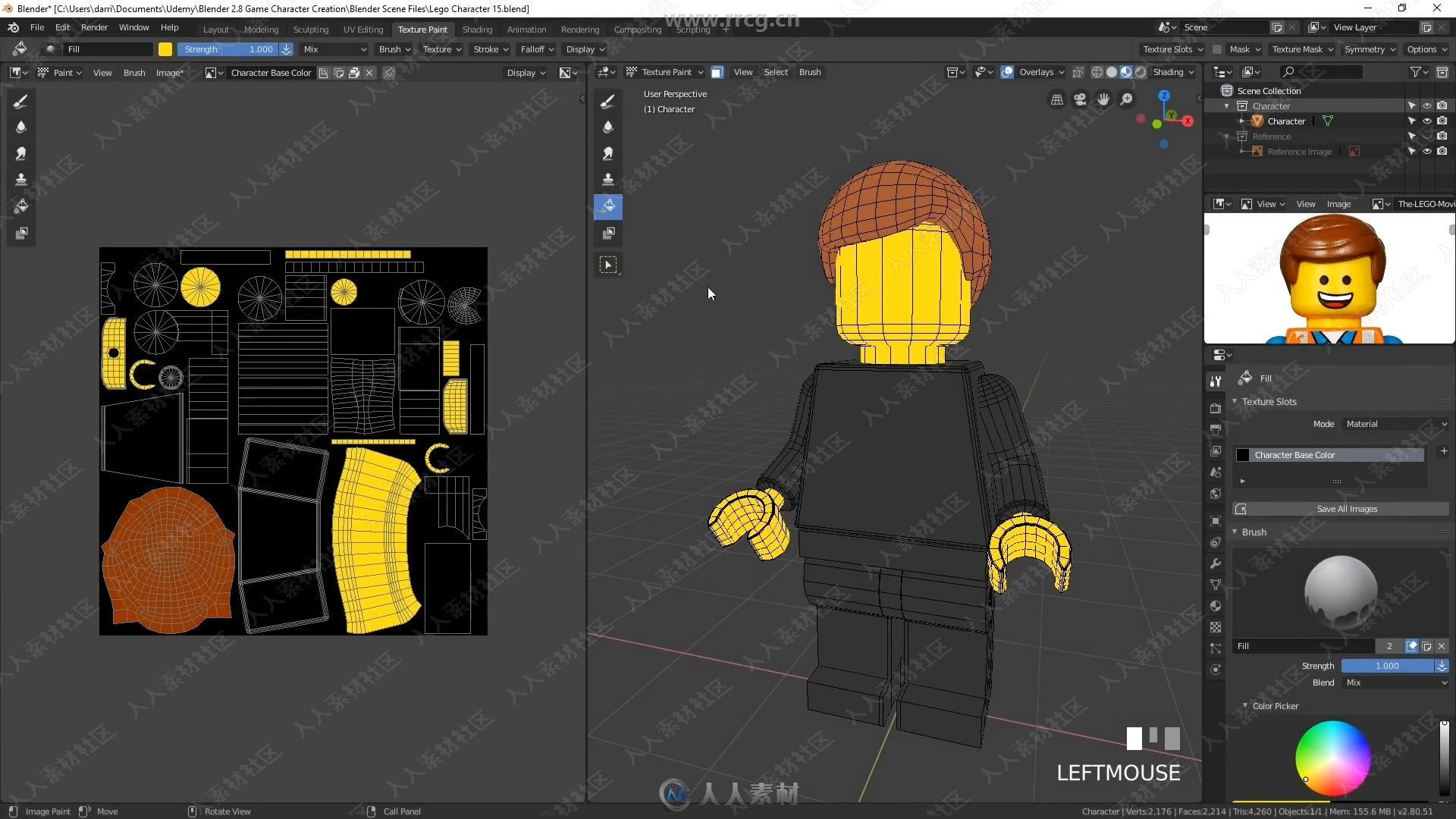Open the Stroke dropdown in top bar
Image resolution: width=1456 pixels, height=819 pixels.
491,49
